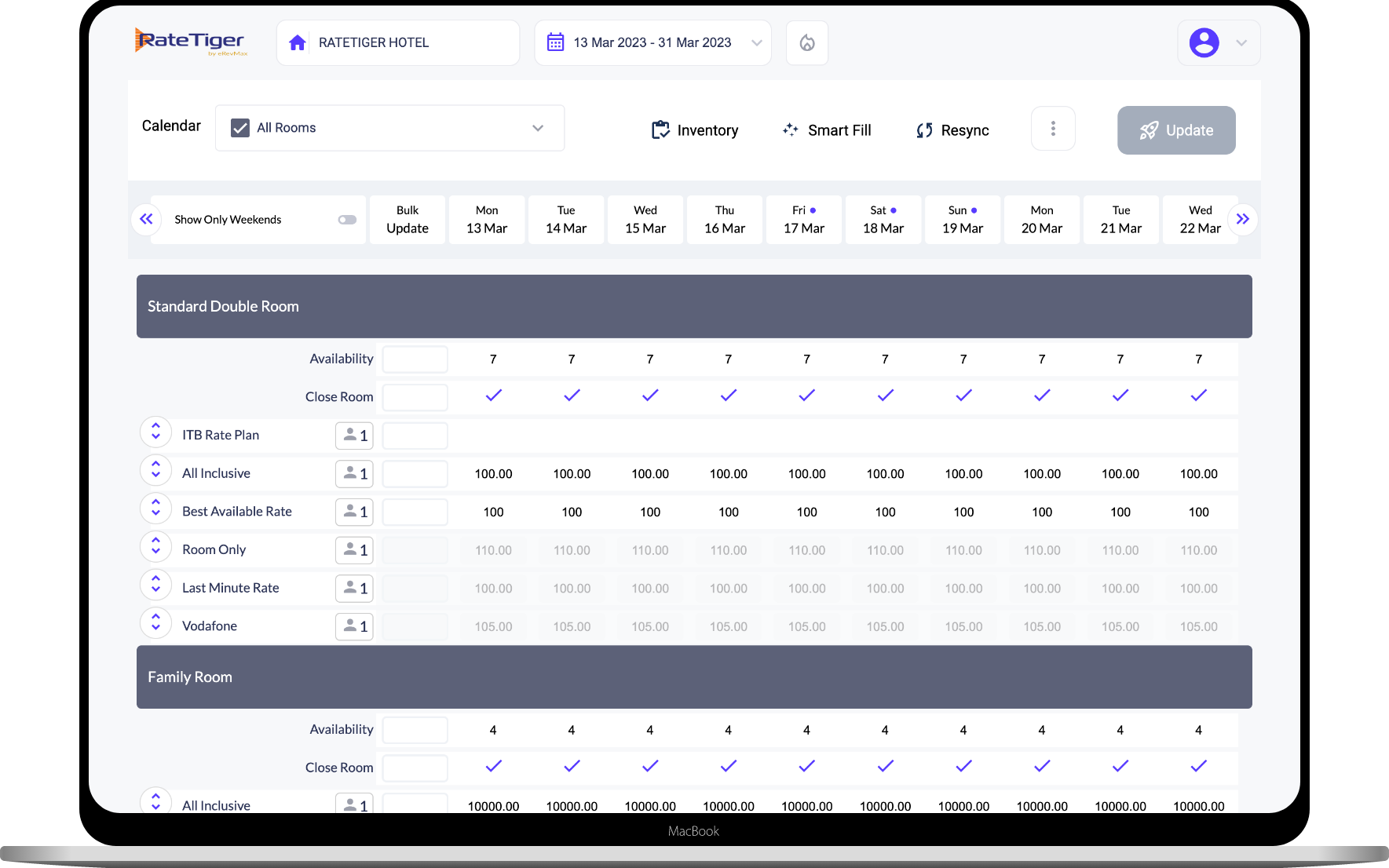
Task: Expand the All Rooms dropdown
Action: click(538, 128)
